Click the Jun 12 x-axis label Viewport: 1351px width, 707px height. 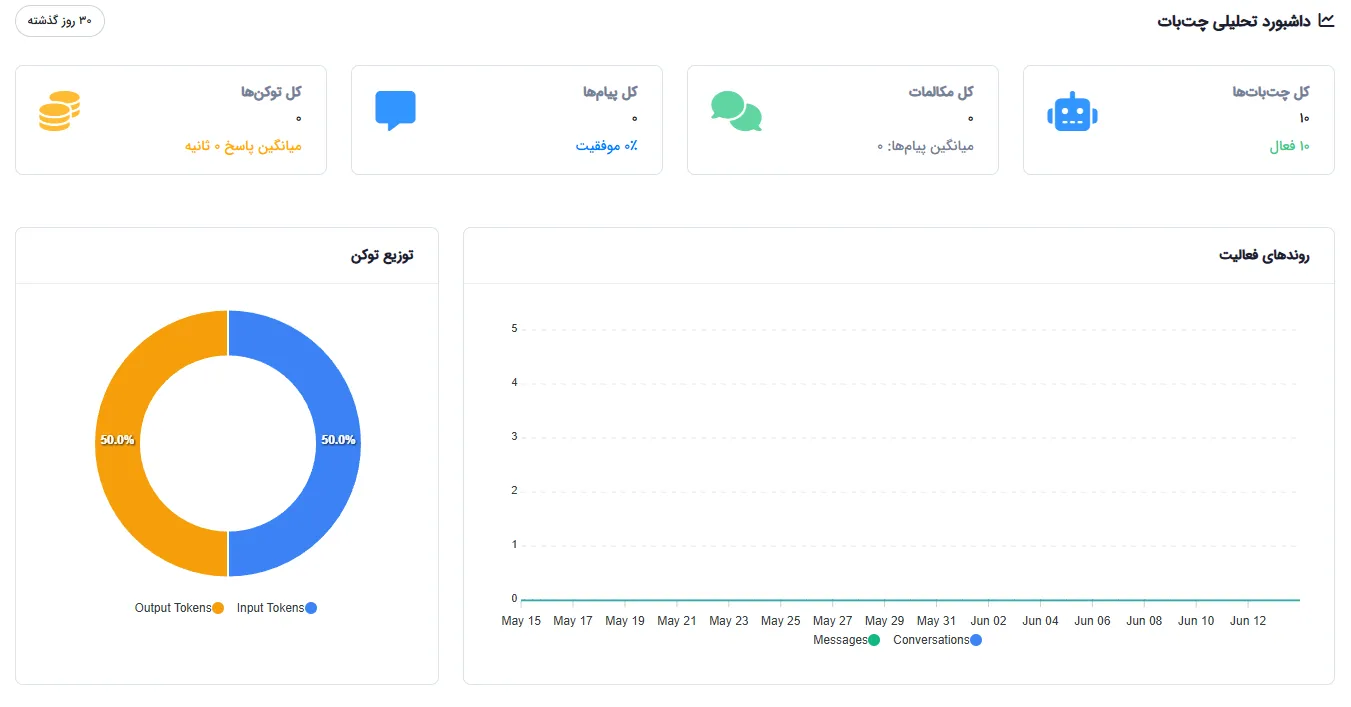coord(1248,621)
